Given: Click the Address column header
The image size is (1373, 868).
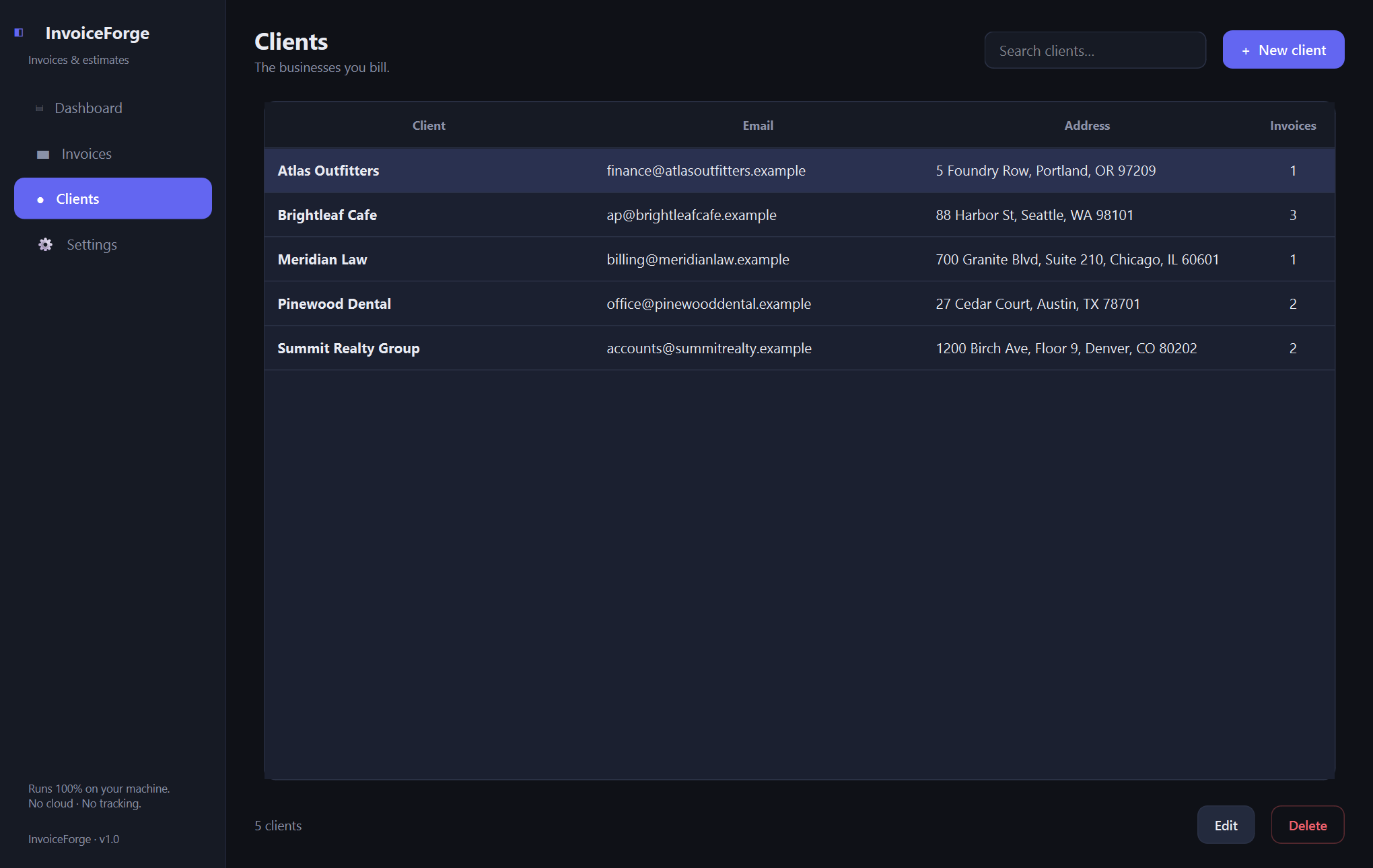Looking at the screenshot, I should (1087, 125).
